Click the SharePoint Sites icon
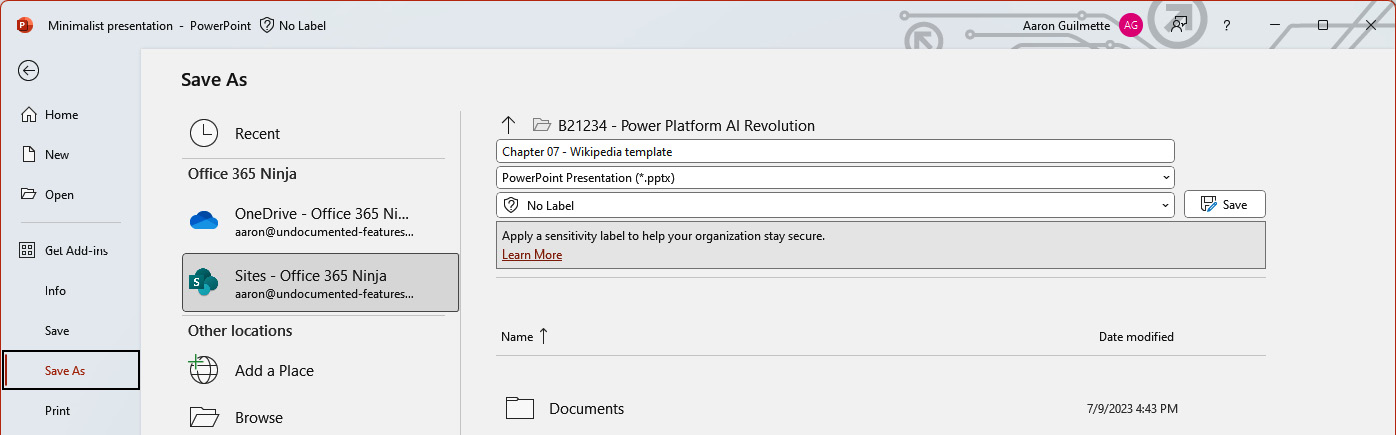 coord(204,283)
